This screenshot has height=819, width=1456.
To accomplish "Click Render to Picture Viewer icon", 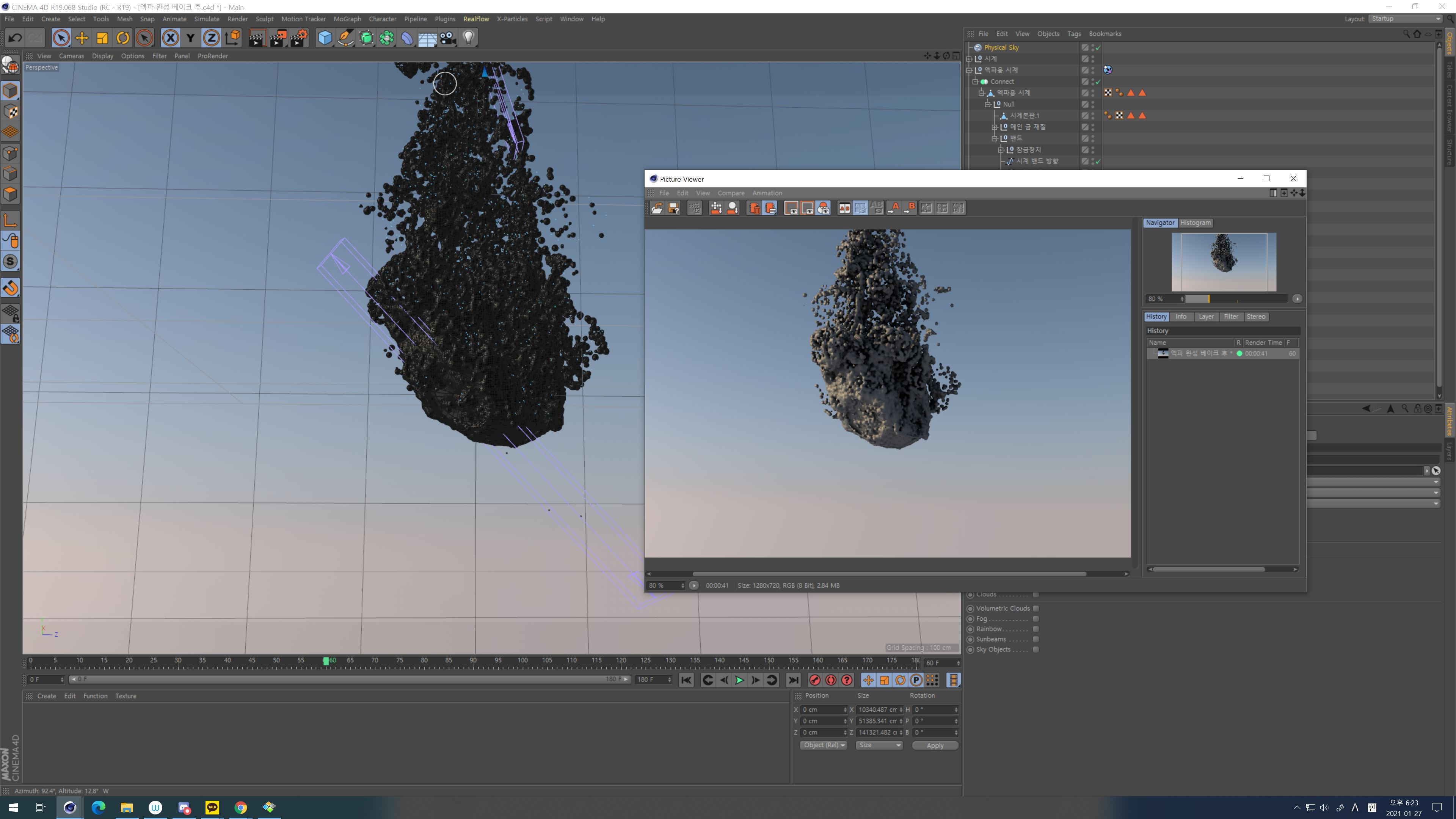I will [x=278, y=38].
